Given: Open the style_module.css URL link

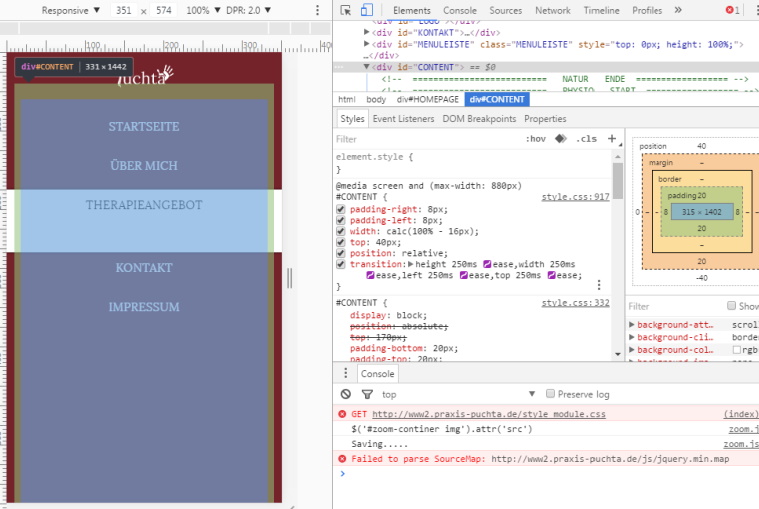Looking at the screenshot, I should click(x=488, y=414).
